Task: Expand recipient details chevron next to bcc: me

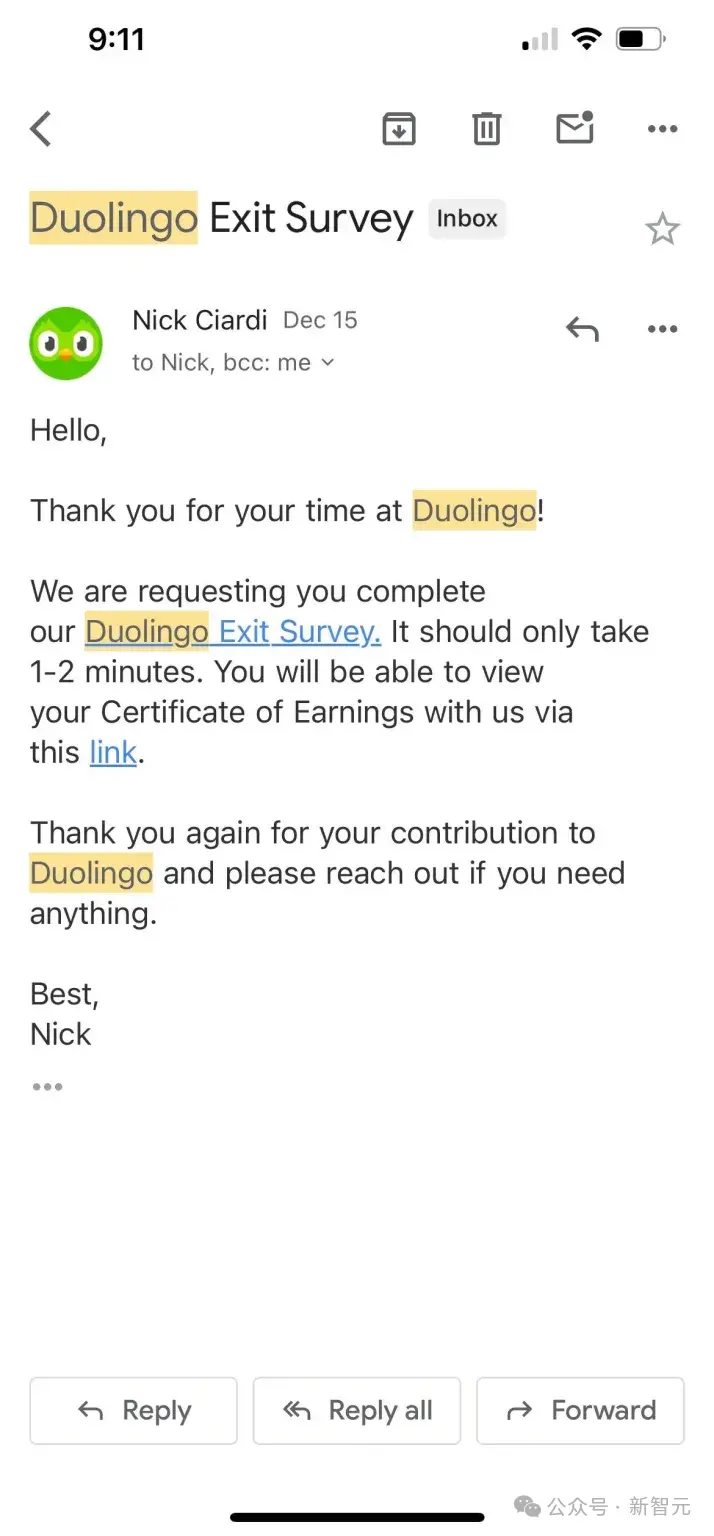Action: pyautogui.click(x=327, y=363)
